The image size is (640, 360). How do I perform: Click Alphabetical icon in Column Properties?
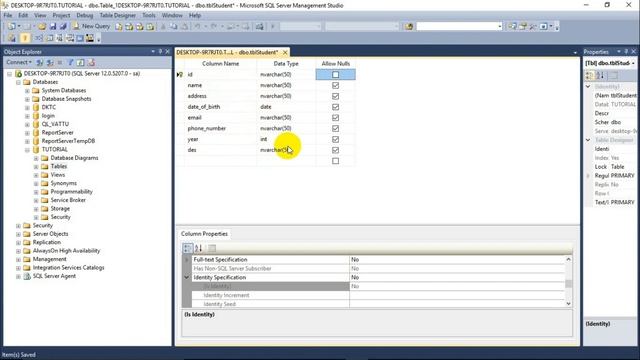pos(199,248)
